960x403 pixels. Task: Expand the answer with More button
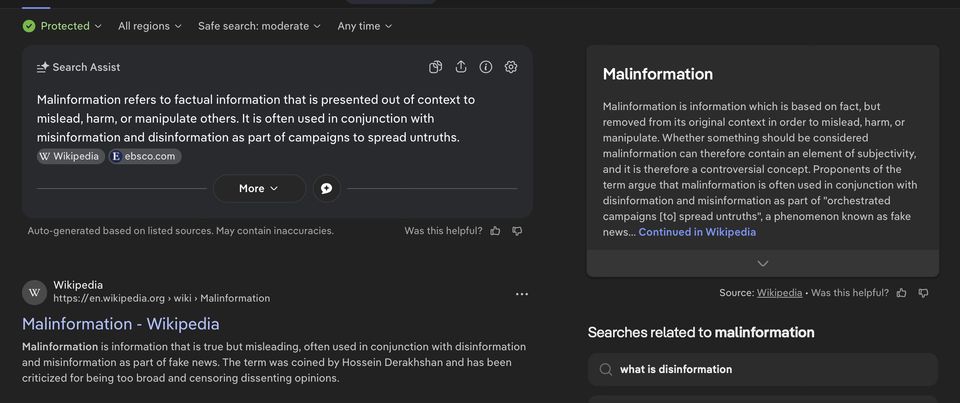(x=259, y=188)
